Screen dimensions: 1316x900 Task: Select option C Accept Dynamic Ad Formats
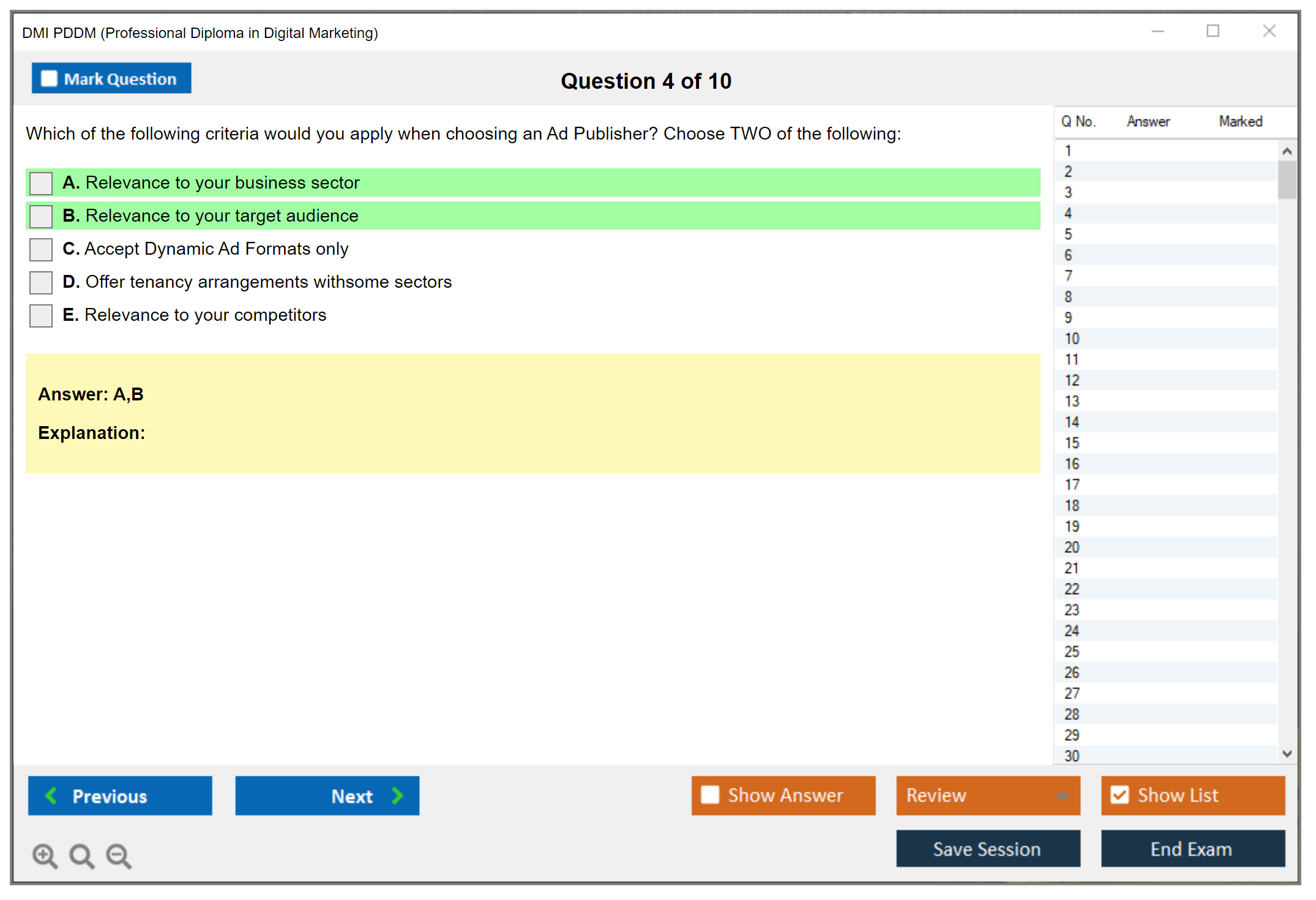click(x=41, y=249)
